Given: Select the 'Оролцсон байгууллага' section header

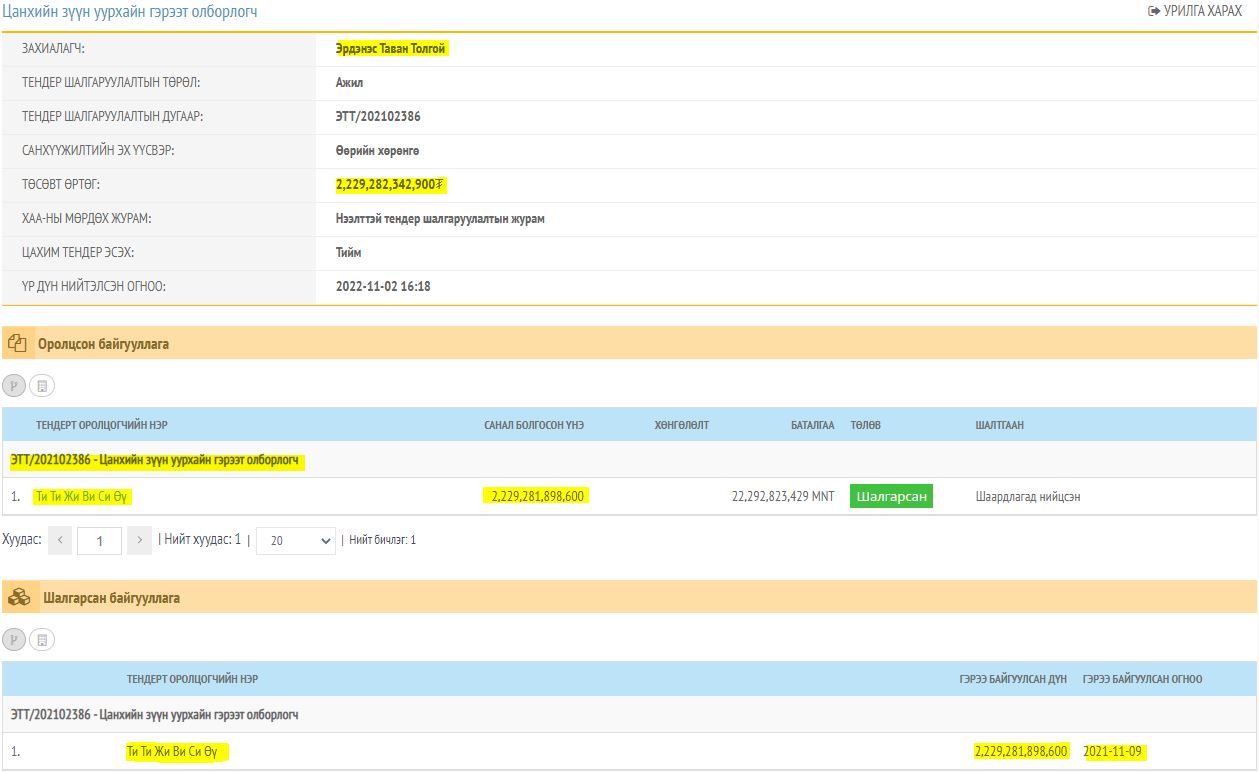Looking at the screenshot, I should click(104, 344).
